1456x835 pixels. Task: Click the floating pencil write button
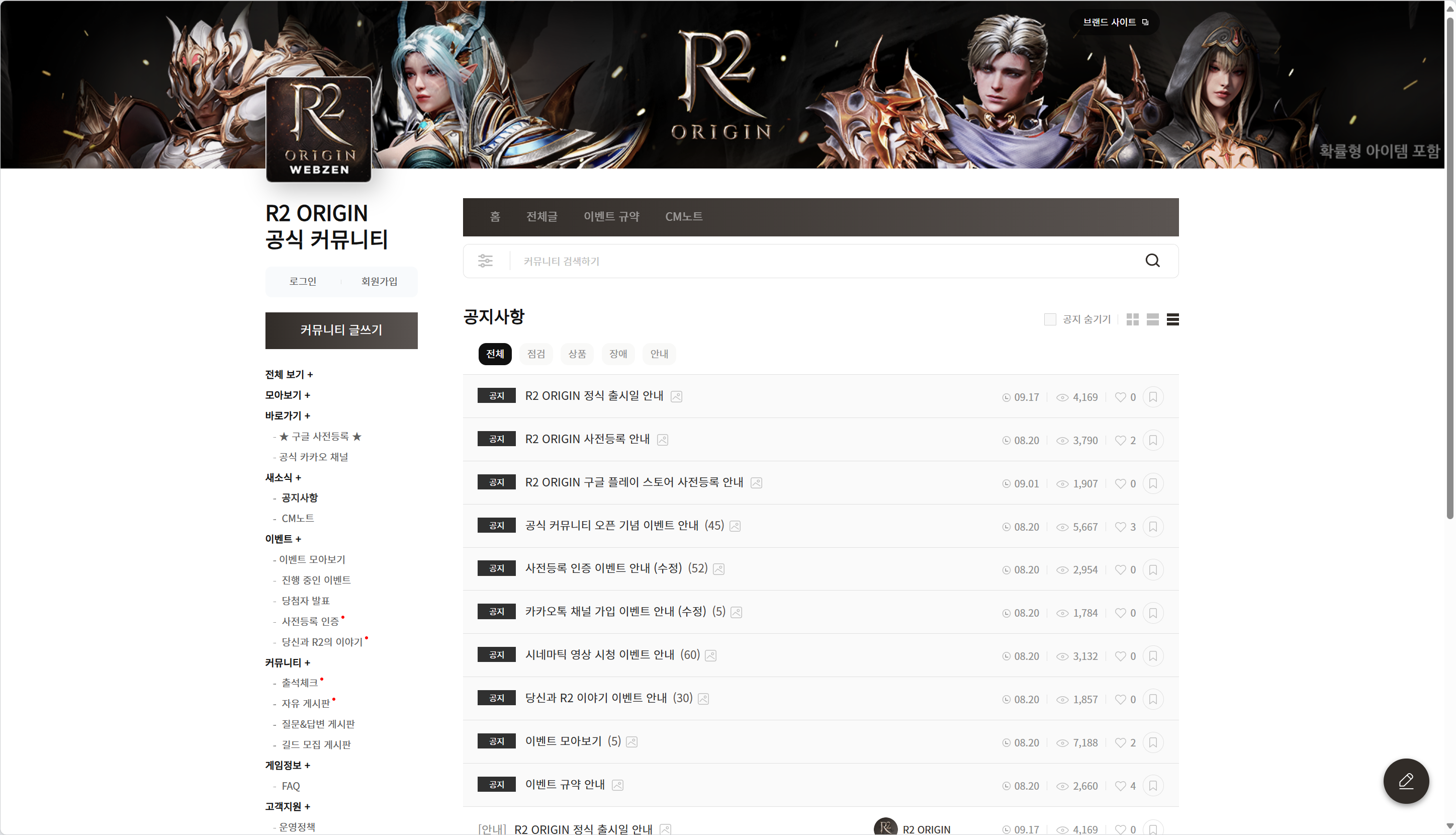click(1406, 781)
